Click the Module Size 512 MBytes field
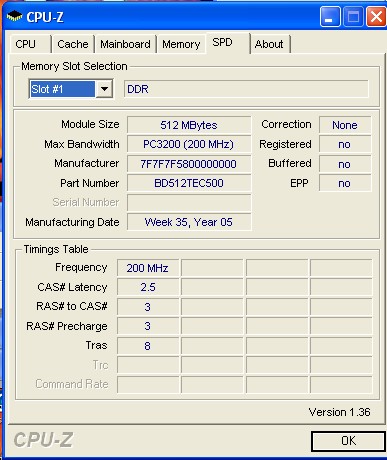The image size is (387, 460). [x=189, y=125]
